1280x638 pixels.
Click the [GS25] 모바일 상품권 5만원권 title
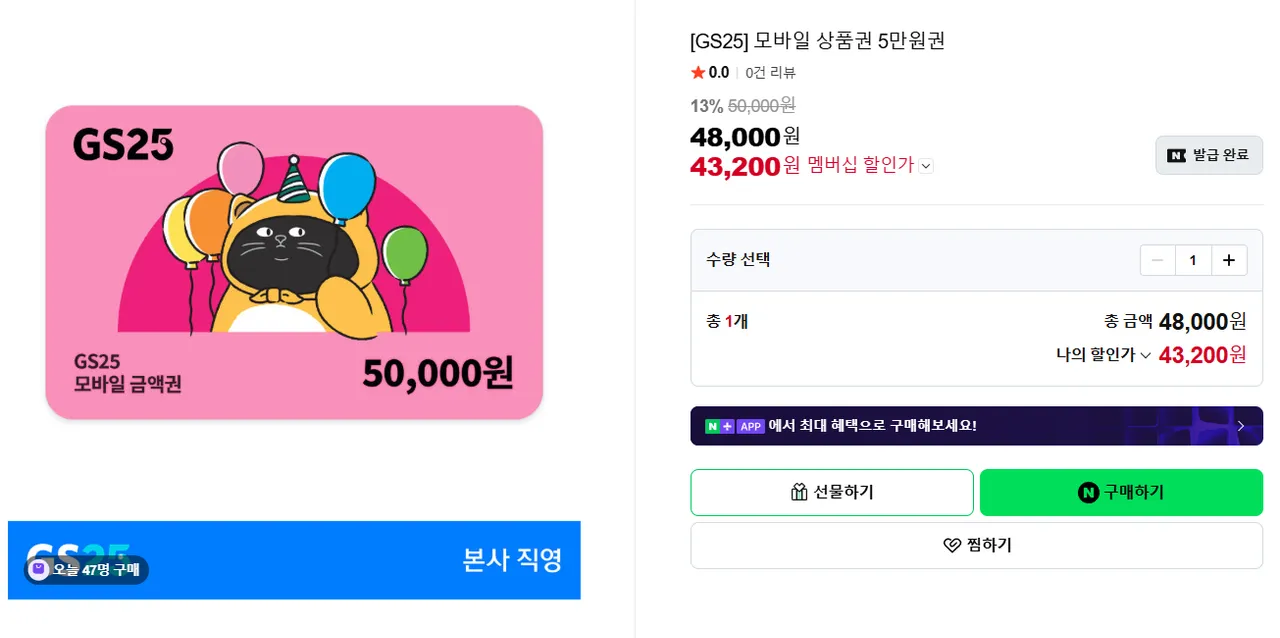tap(817, 41)
